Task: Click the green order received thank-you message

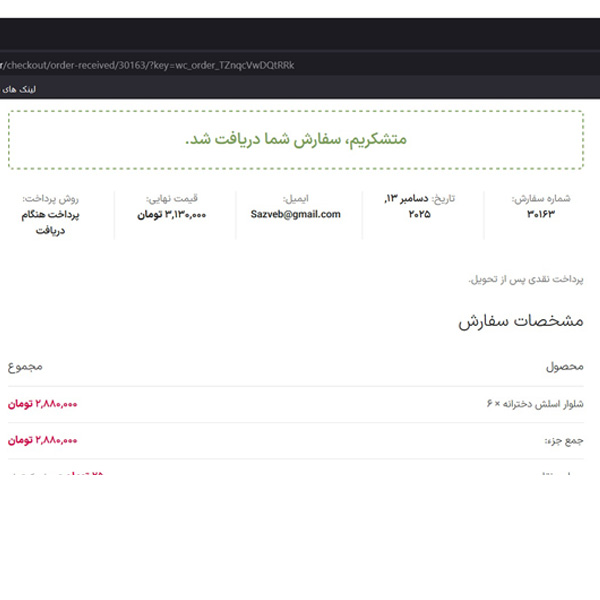Action: click(x=296, y=139)
